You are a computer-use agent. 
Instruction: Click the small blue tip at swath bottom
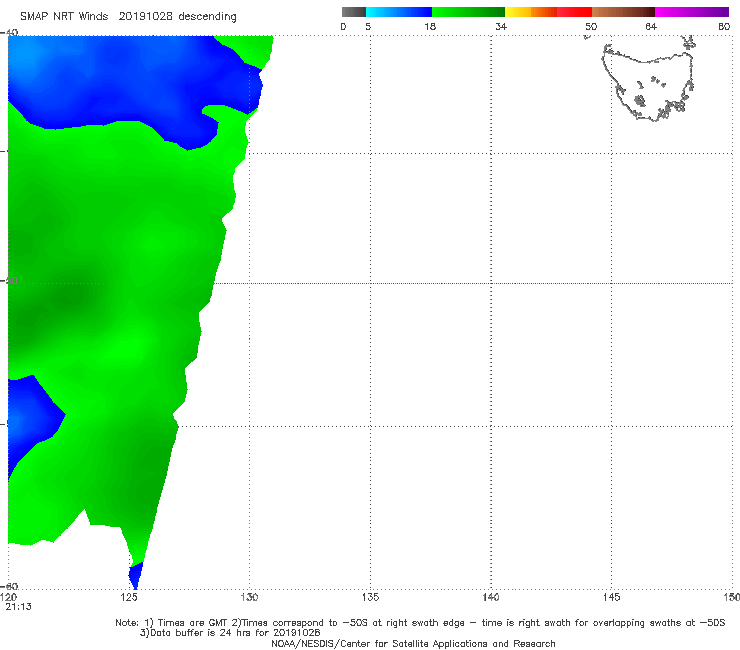coord(136,575)
